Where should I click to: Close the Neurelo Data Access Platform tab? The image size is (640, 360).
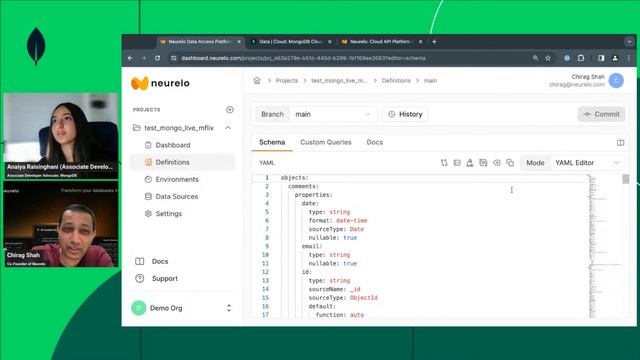[239, 42]
